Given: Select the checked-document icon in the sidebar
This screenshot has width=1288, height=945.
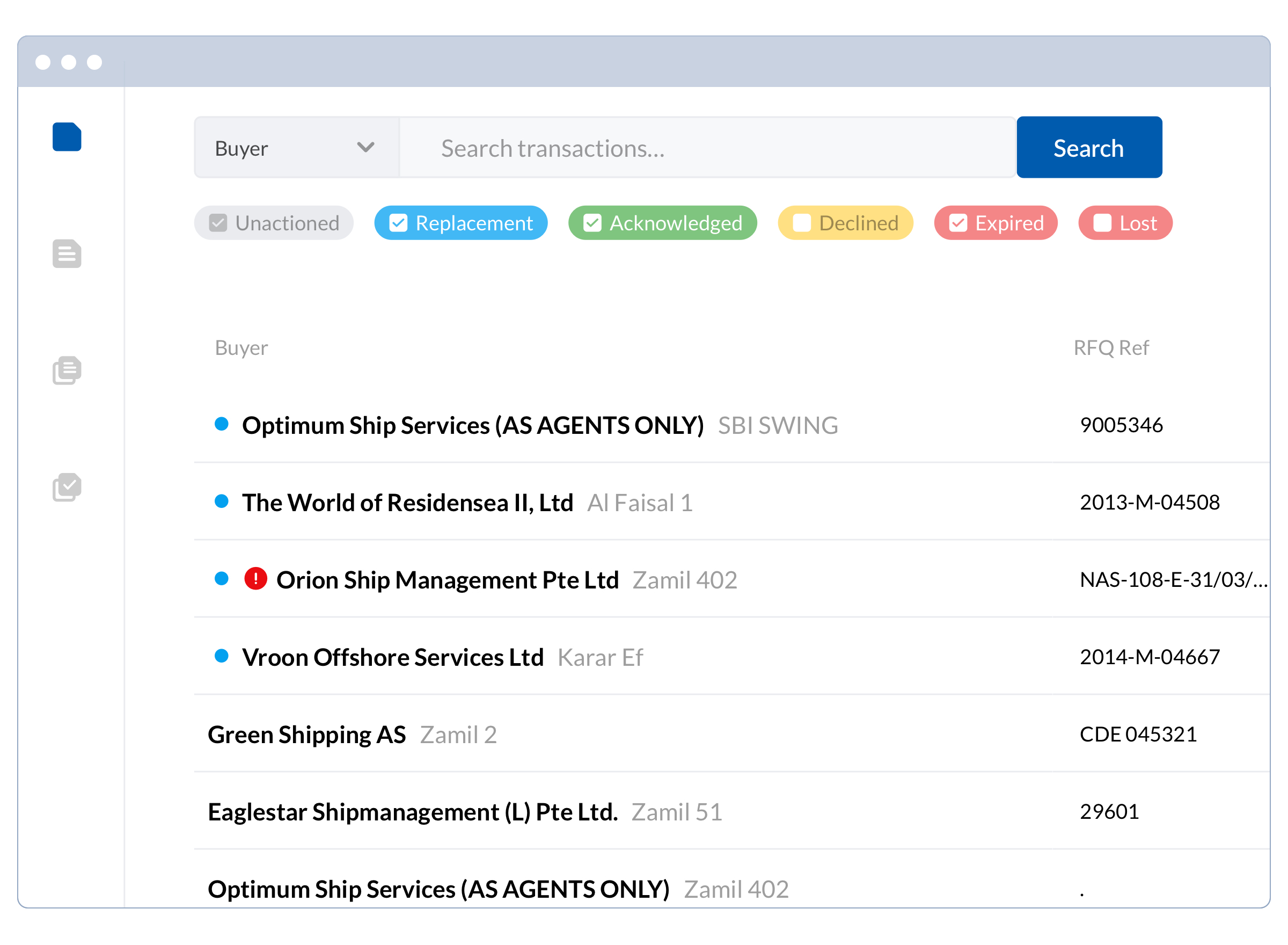Looking at the screenshot, I should (67, 487).
